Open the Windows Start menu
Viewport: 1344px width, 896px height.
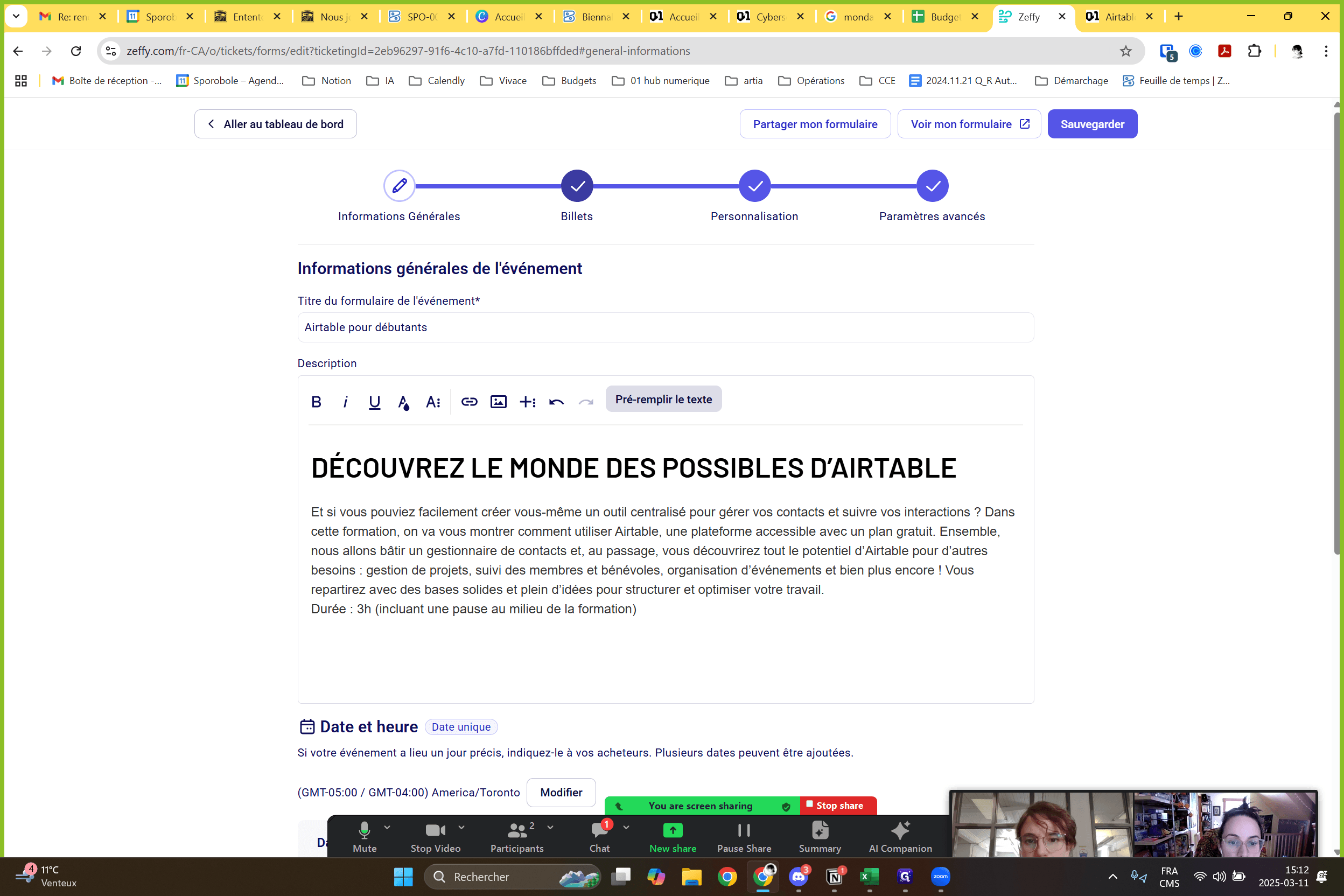(403, 876)
